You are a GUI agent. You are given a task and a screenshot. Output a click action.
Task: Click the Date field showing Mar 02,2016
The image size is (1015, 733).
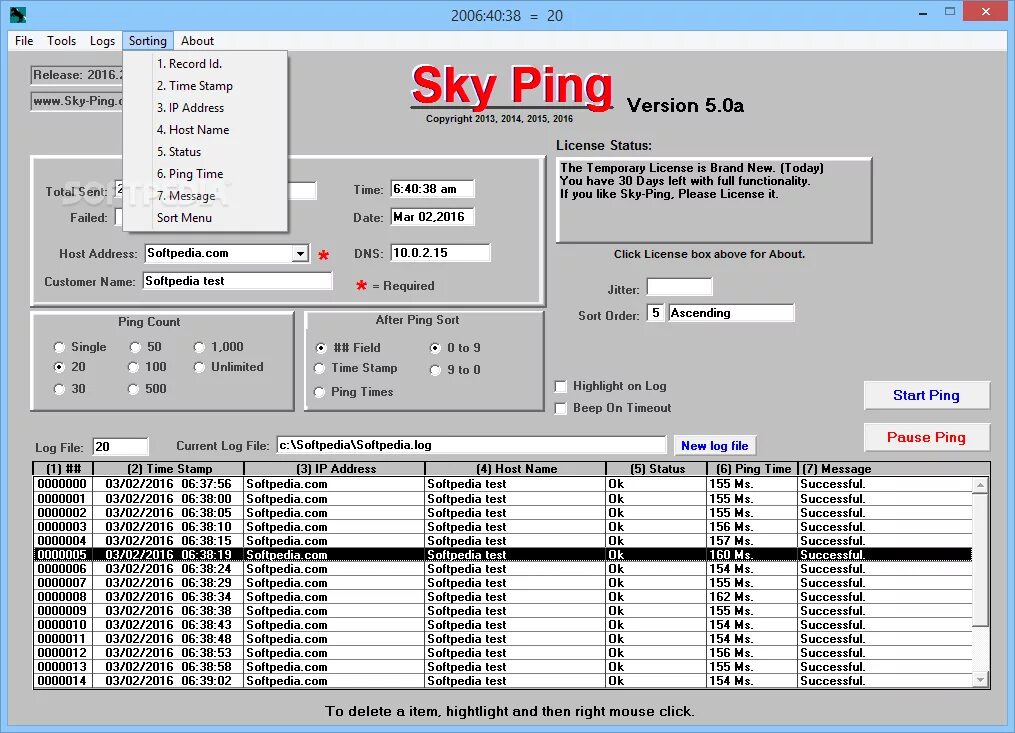click(x=432, y=217)
